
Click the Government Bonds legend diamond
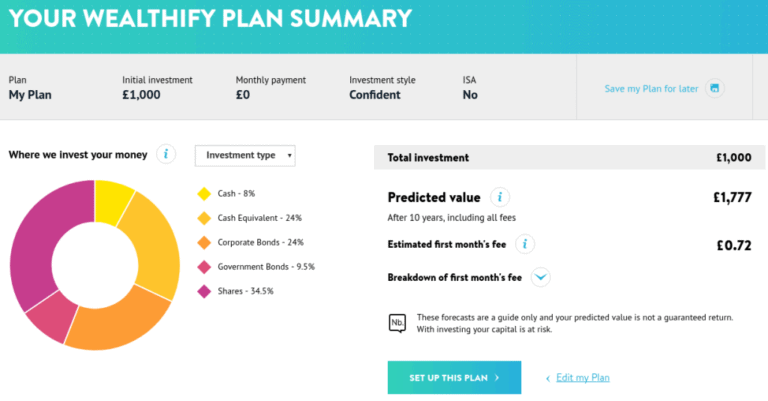[x=204, y=267]
